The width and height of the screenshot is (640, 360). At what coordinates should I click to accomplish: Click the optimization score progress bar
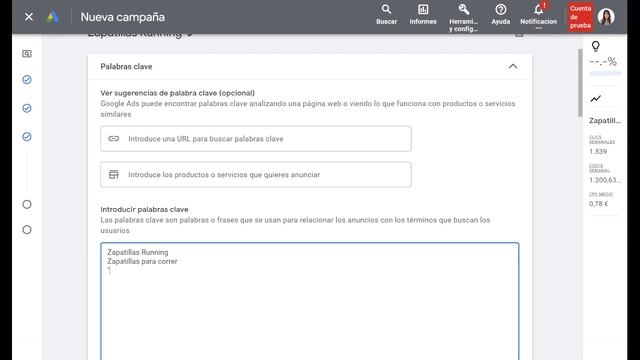(x=605, y=73)
